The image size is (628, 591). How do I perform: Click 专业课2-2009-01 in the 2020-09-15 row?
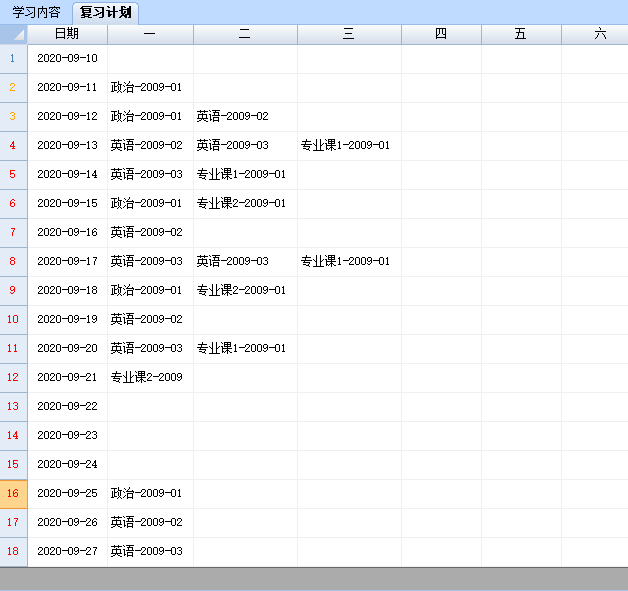245,204
